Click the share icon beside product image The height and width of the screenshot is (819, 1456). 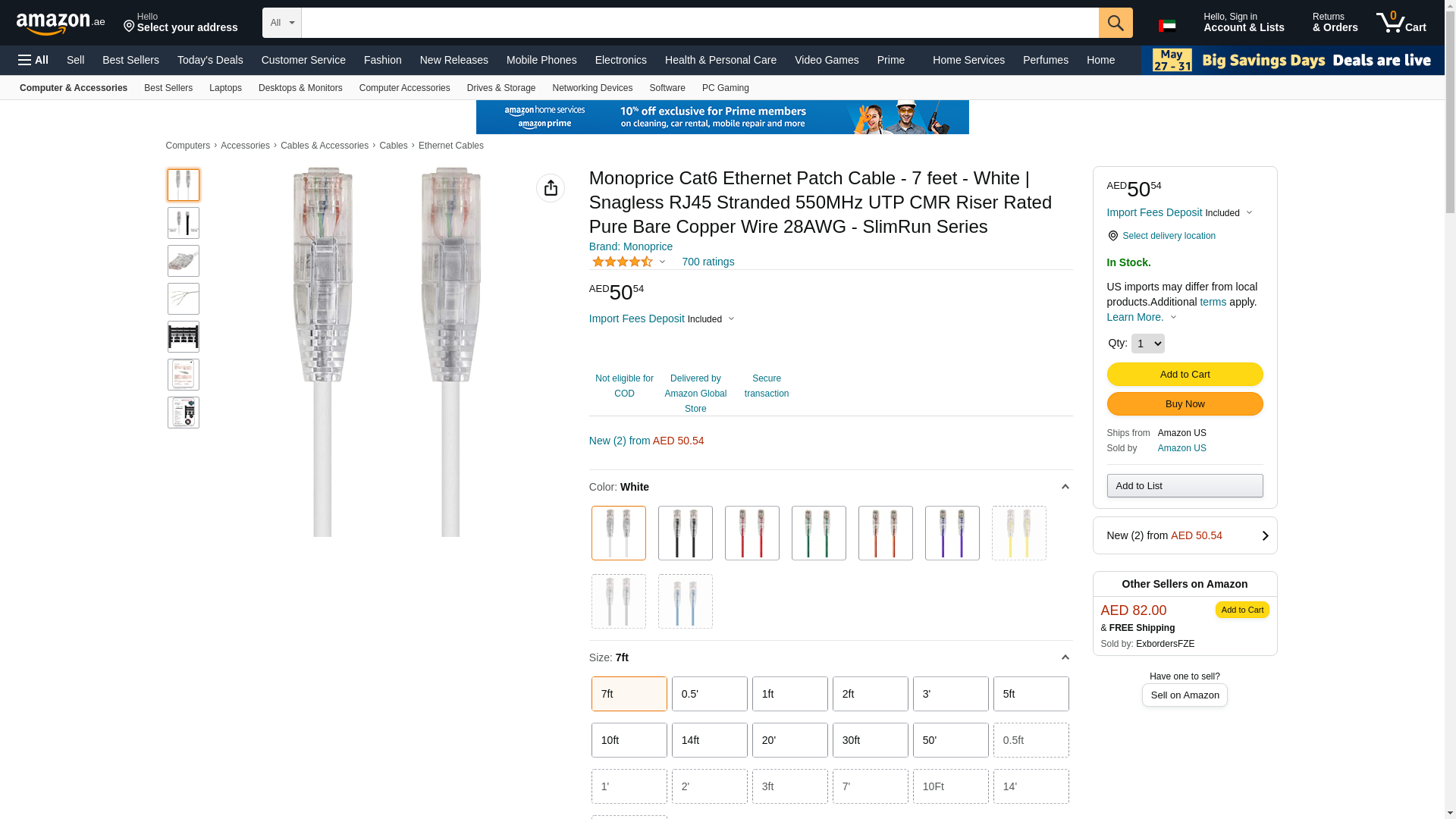pyautogui.click(x=551, y=188)
